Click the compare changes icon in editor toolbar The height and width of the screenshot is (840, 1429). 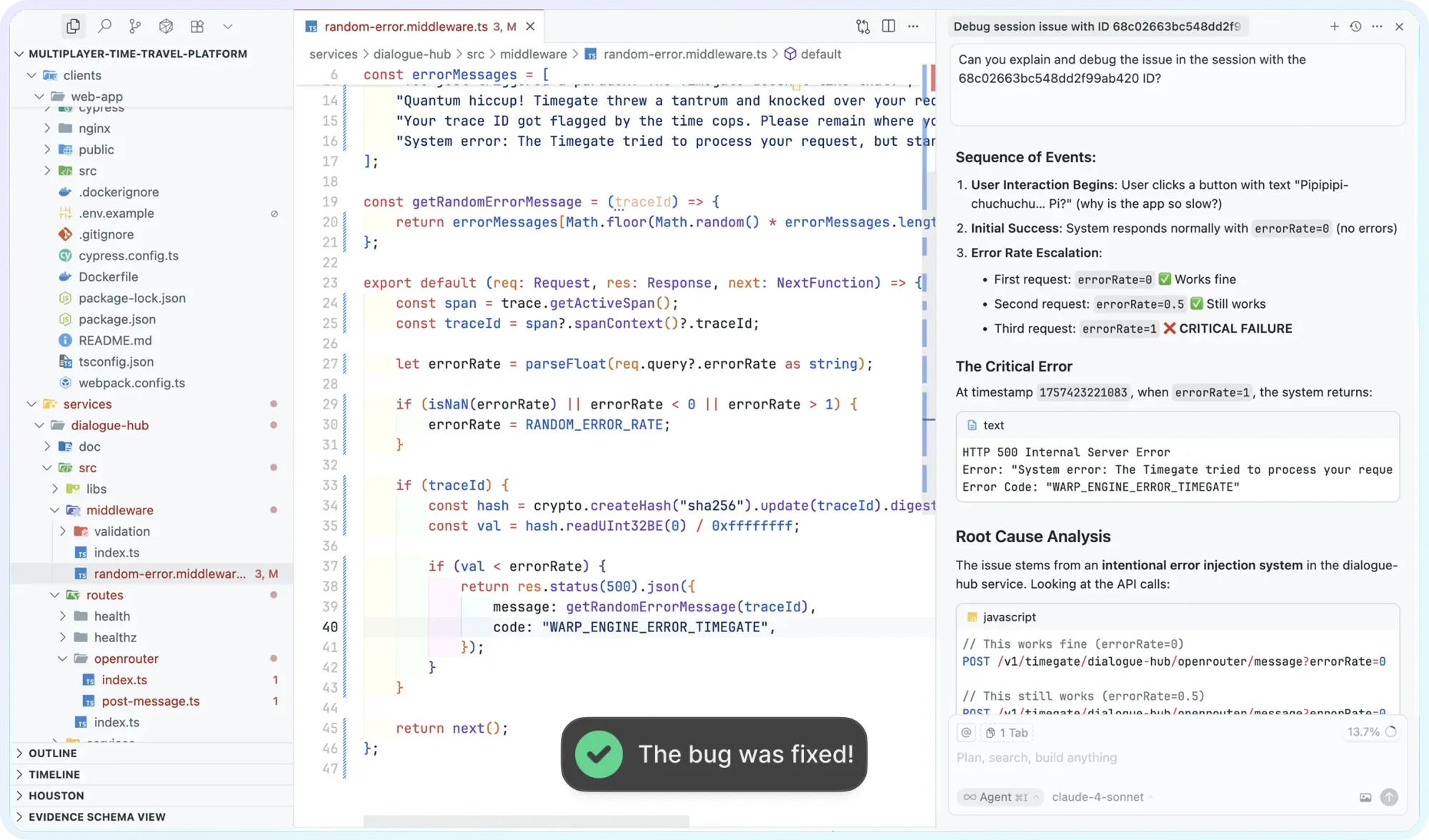[x=862, y=26]
